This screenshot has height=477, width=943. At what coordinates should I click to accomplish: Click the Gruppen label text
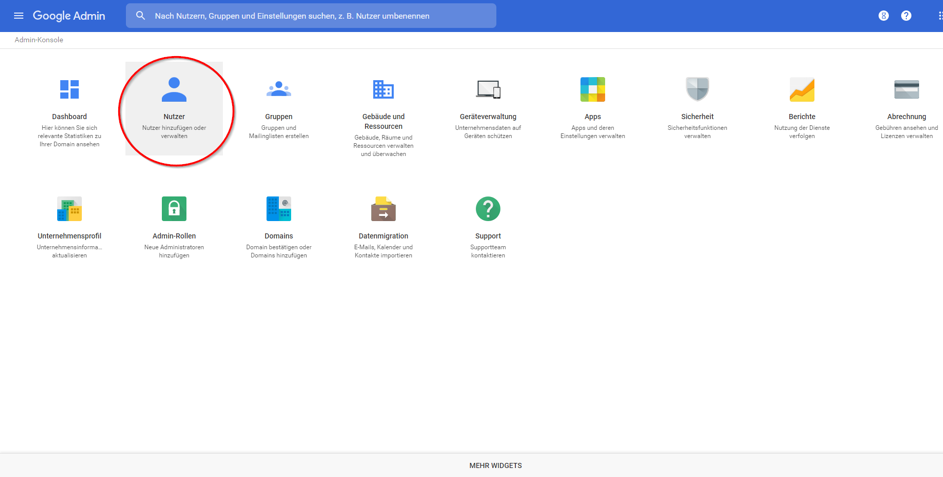click(x=278, y=117)
